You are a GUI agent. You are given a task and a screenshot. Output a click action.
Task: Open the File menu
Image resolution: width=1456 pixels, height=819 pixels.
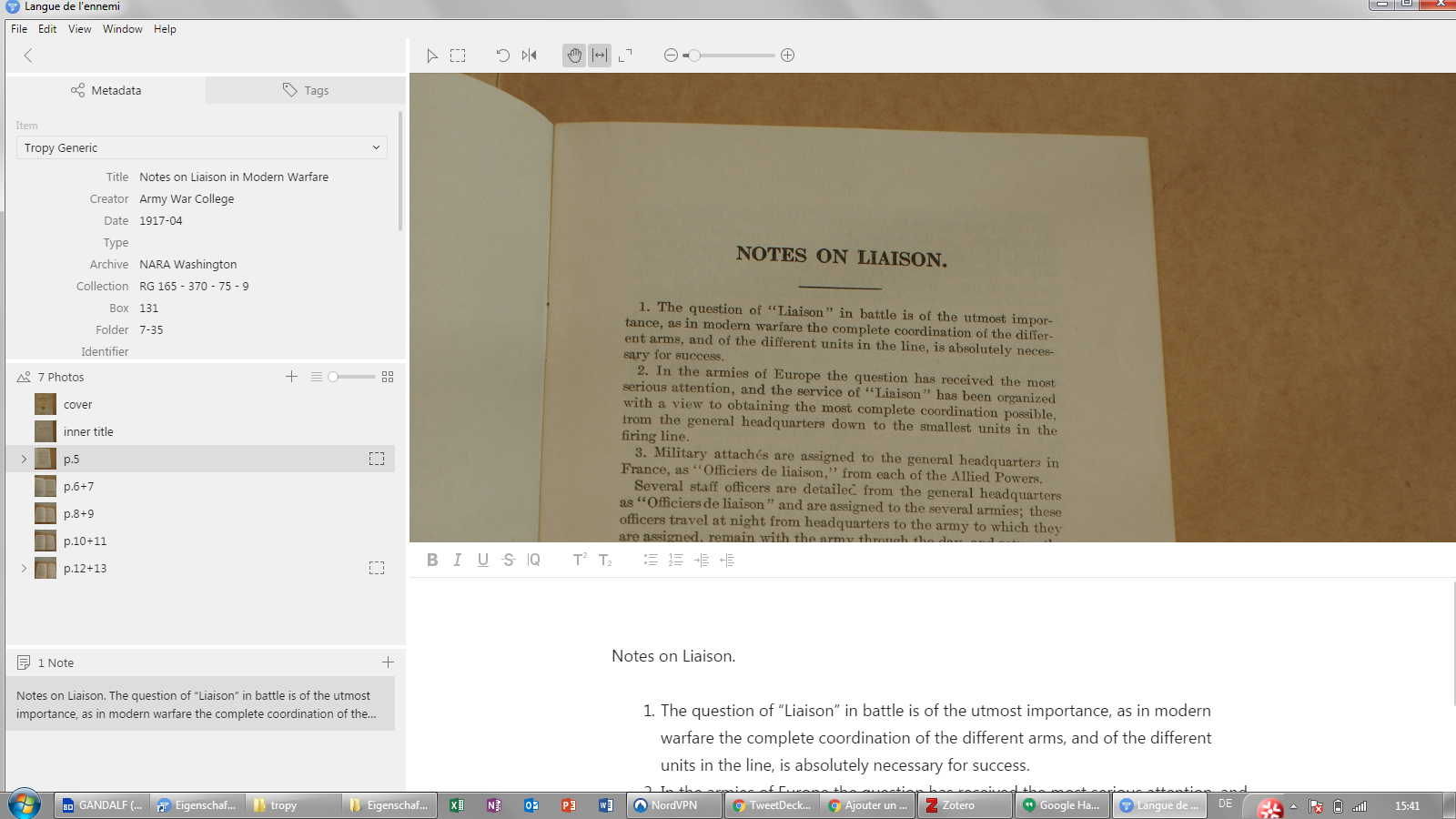pos(19,29)
